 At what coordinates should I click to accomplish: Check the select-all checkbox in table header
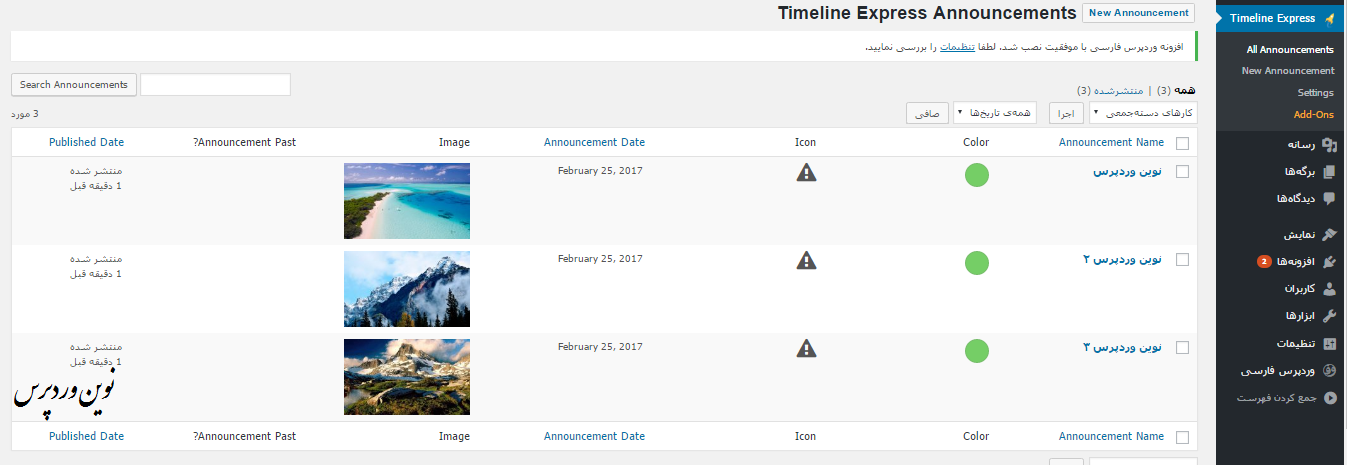[1183, 143]
